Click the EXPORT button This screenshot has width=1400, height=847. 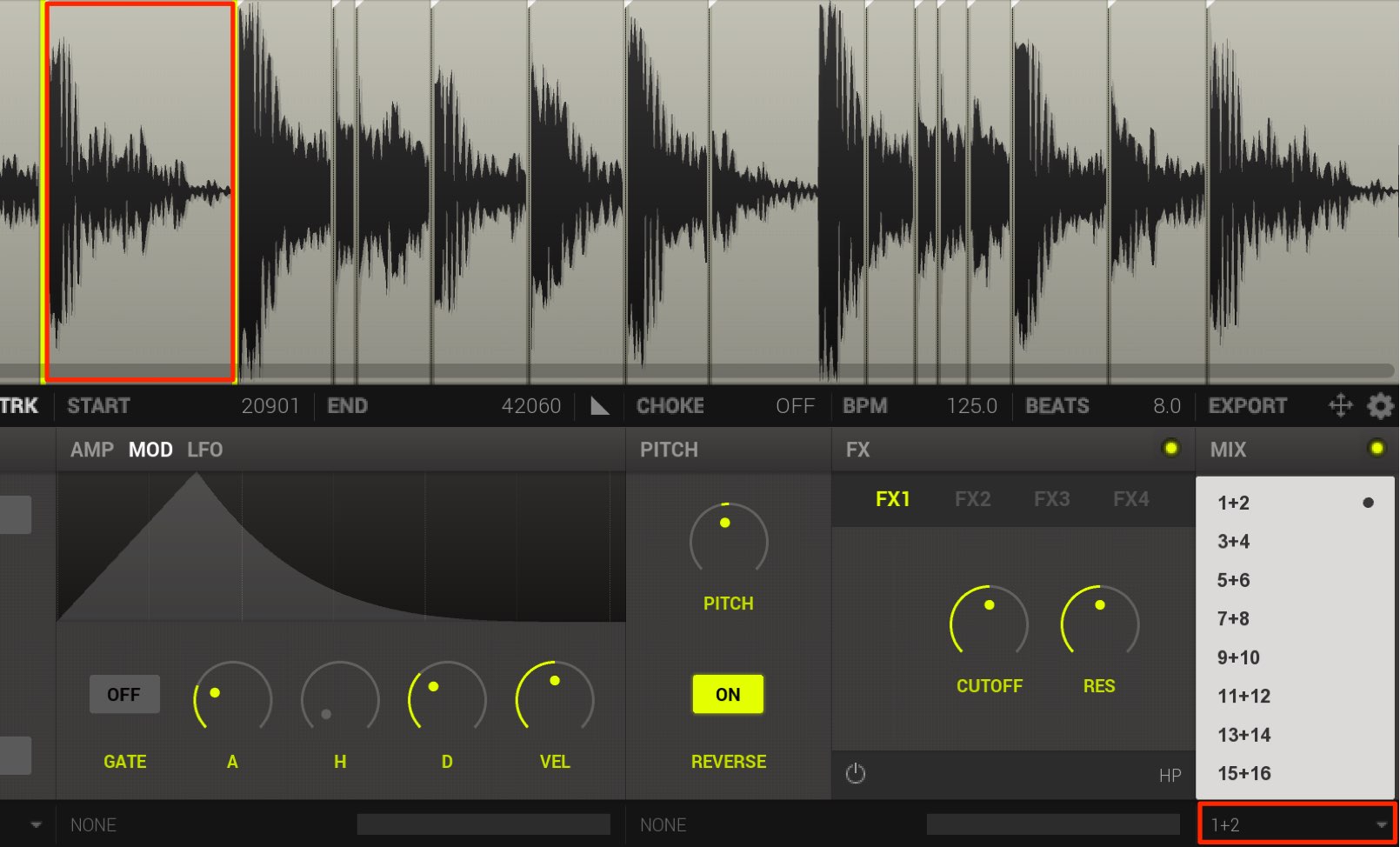click(x=1247, y=406)
